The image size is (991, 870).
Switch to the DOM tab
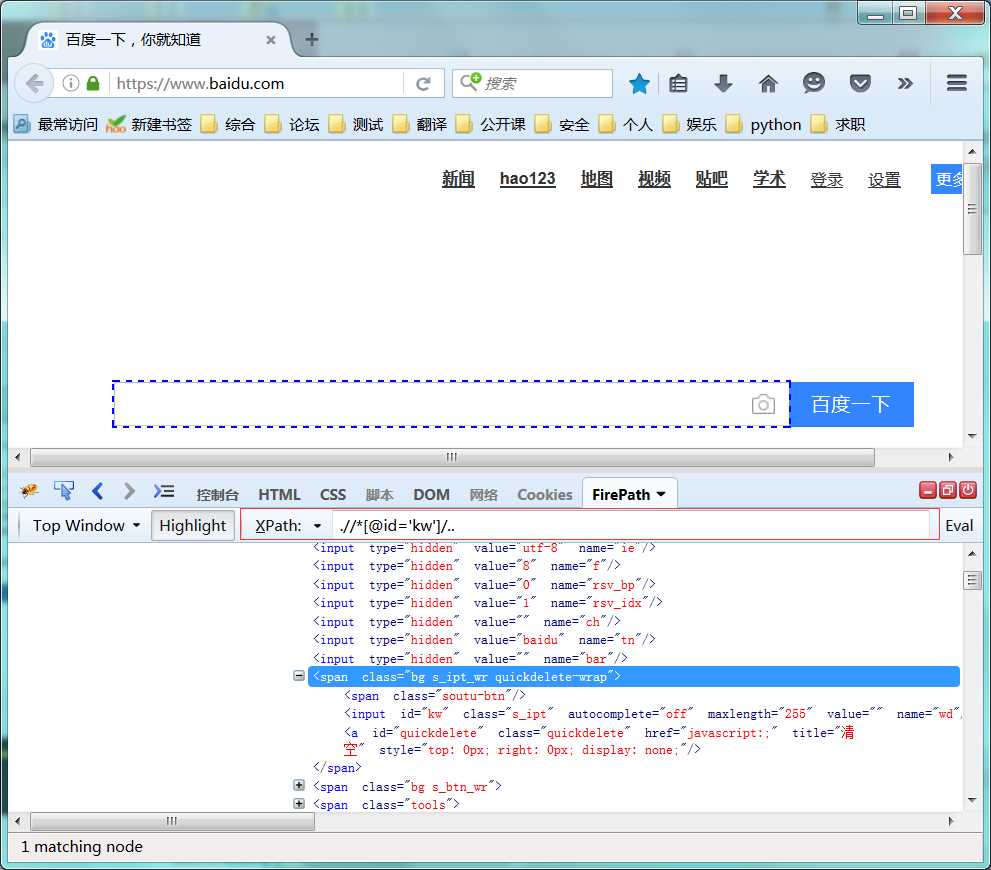[x=431, y=495]
